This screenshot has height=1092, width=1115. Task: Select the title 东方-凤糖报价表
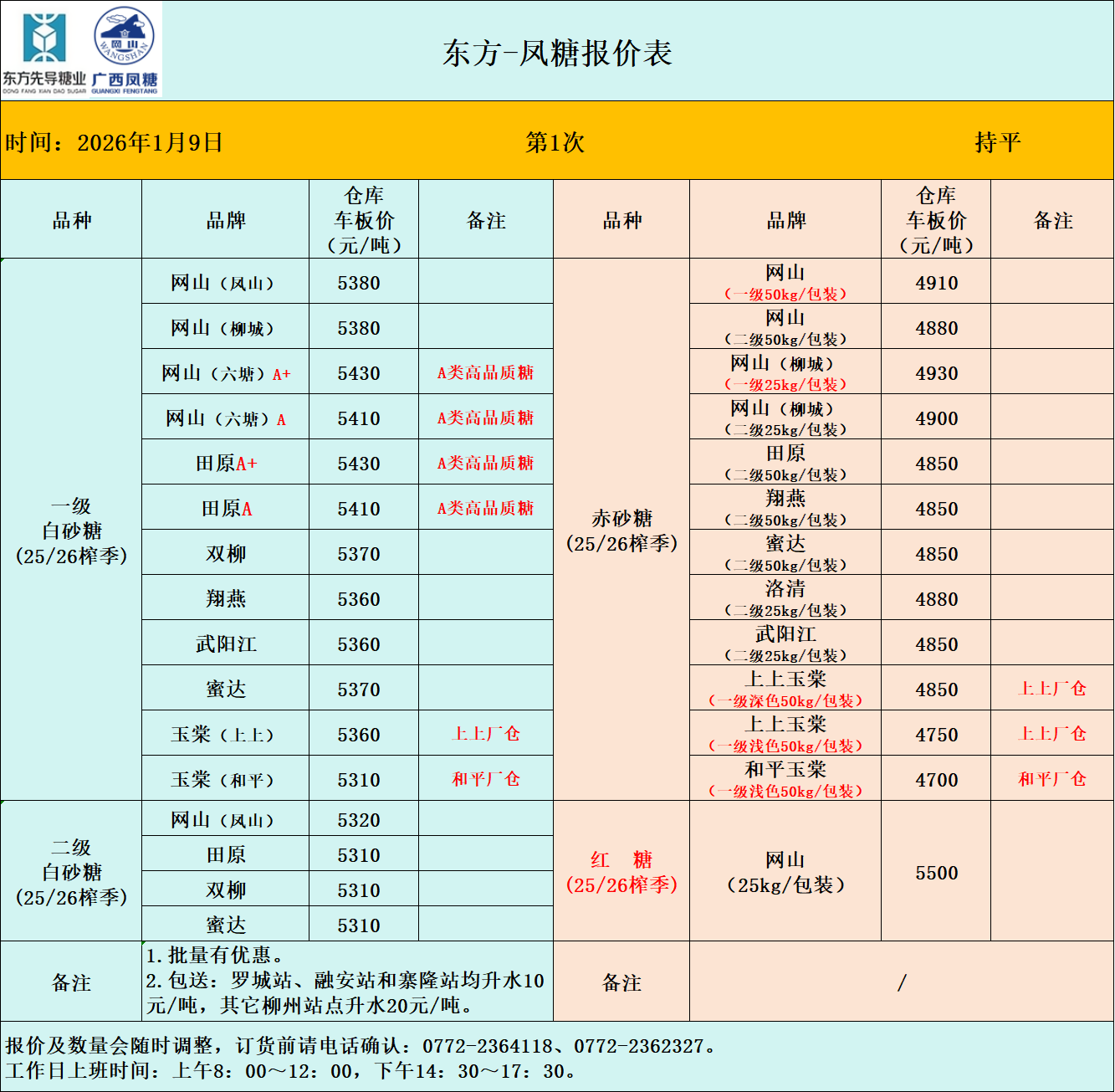[557, 54]
